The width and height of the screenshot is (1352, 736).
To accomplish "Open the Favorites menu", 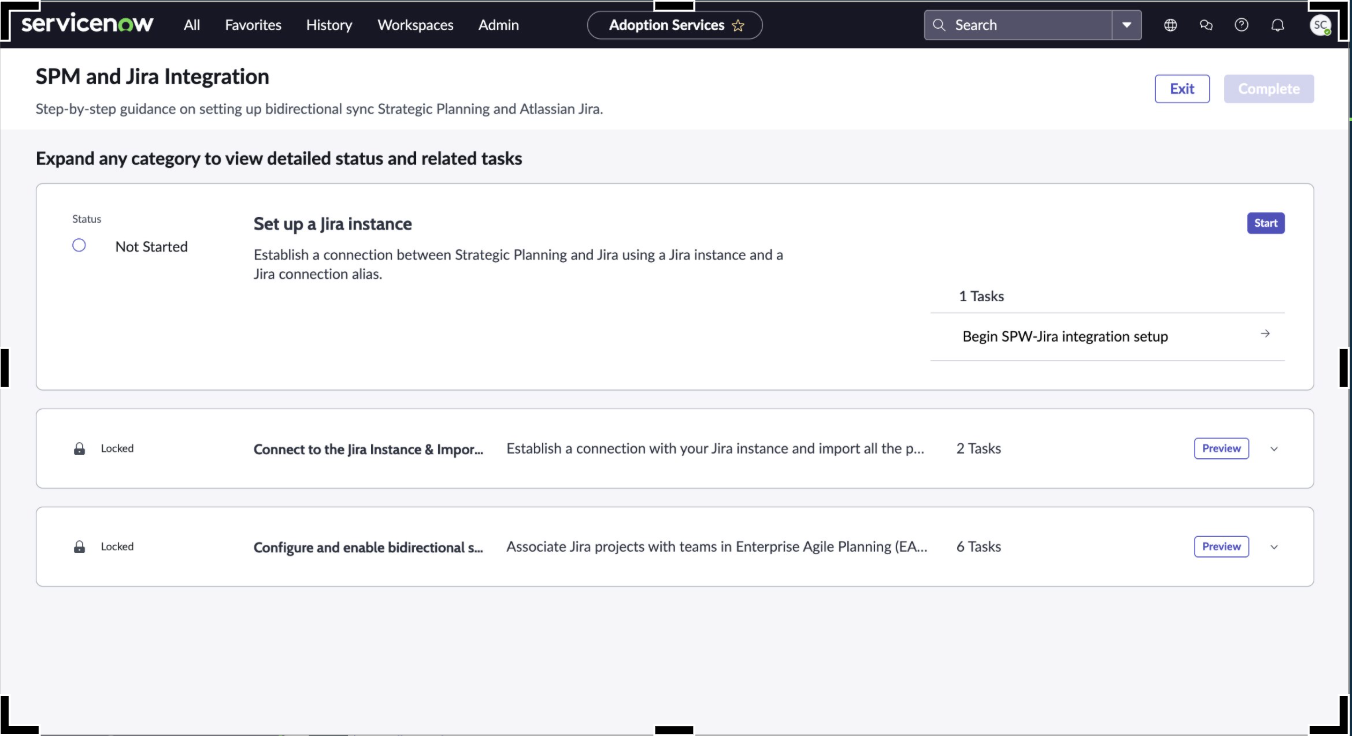I will click(253, 25).
